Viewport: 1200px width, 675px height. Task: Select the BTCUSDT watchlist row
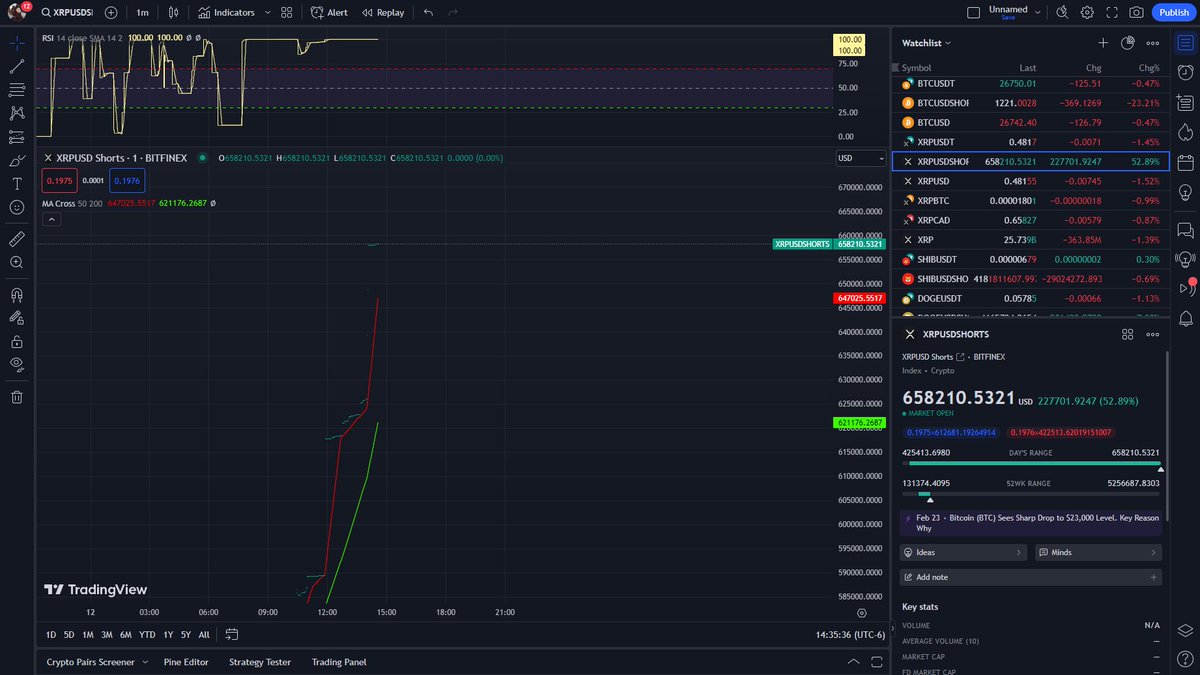1030,83
